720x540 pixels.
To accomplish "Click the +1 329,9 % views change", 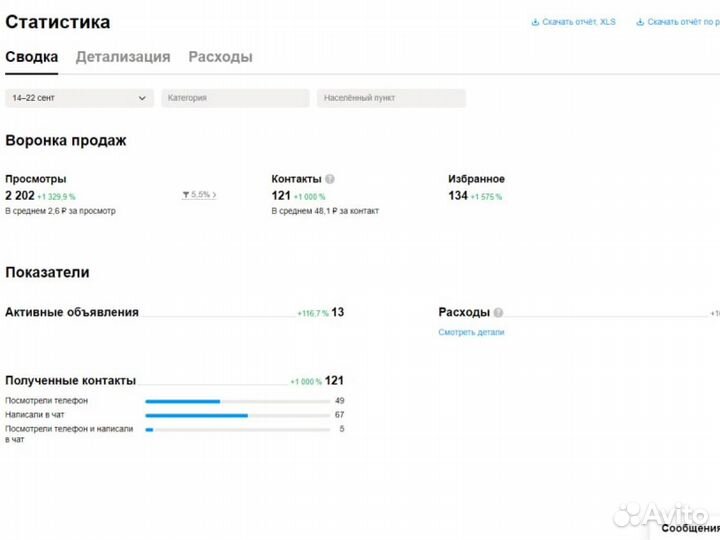I will 56,197.
